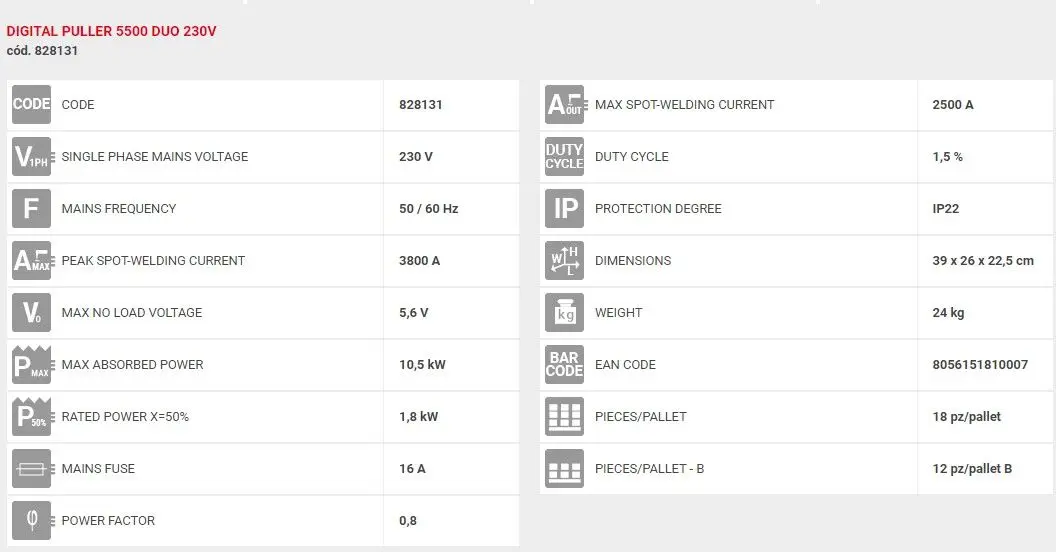Click the mains frequency F icon
The height and width of the screenshot is (552, 1056).
[31, 209]
